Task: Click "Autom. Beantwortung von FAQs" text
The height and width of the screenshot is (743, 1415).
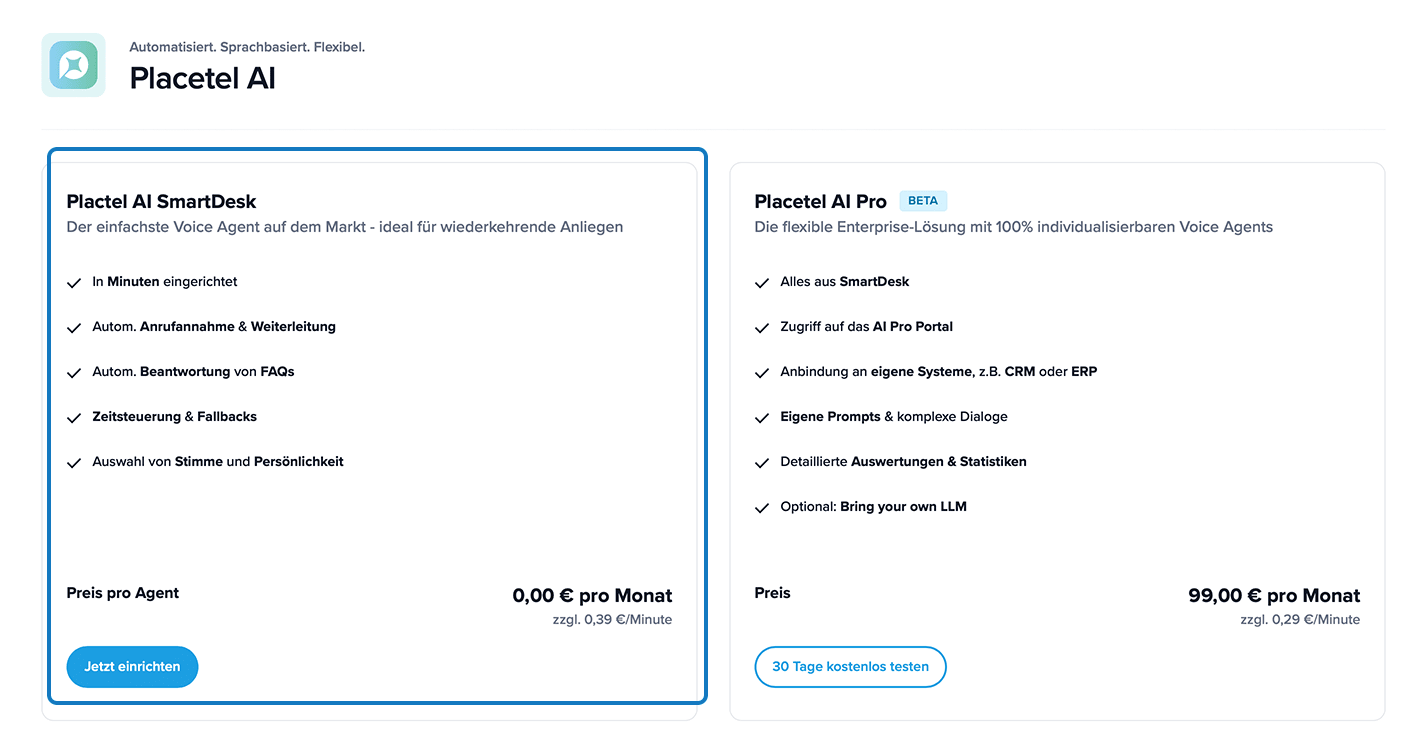Action: [x=194, y=372]
